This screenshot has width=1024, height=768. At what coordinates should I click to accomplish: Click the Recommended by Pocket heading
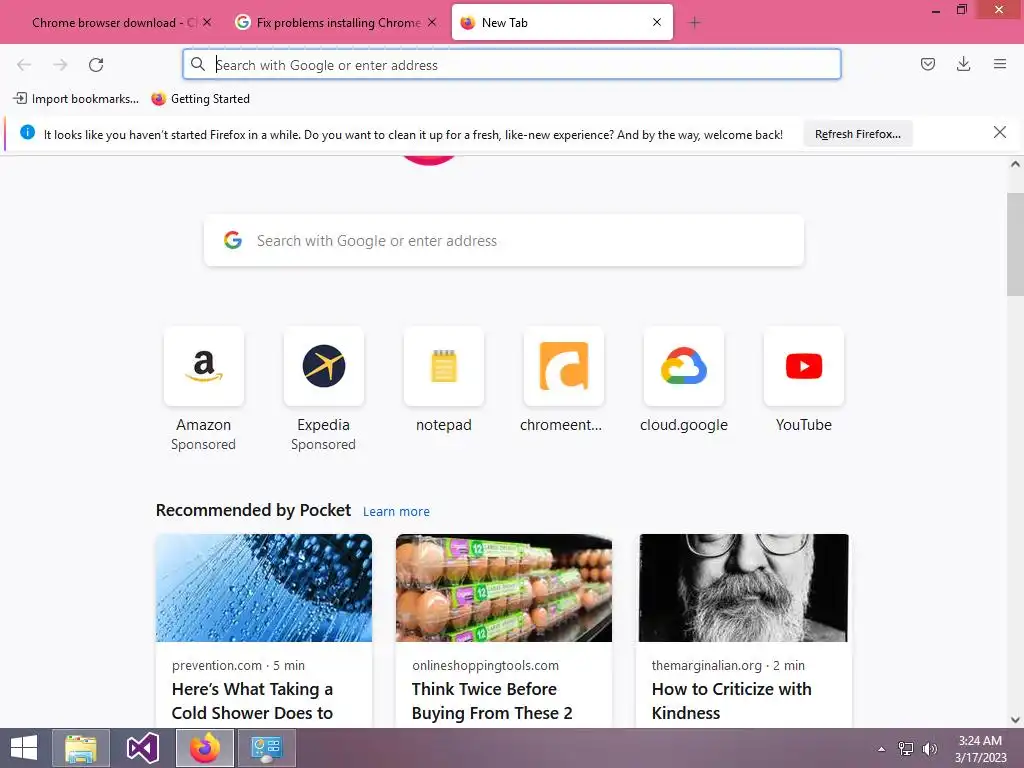(x=253, y=510)
